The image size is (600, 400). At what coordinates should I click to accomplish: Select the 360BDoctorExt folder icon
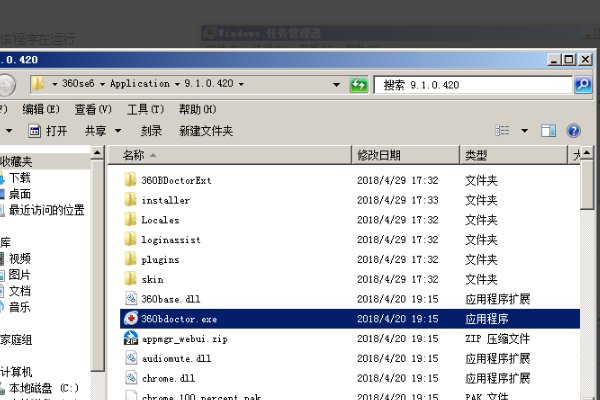[x=130, y=179]
